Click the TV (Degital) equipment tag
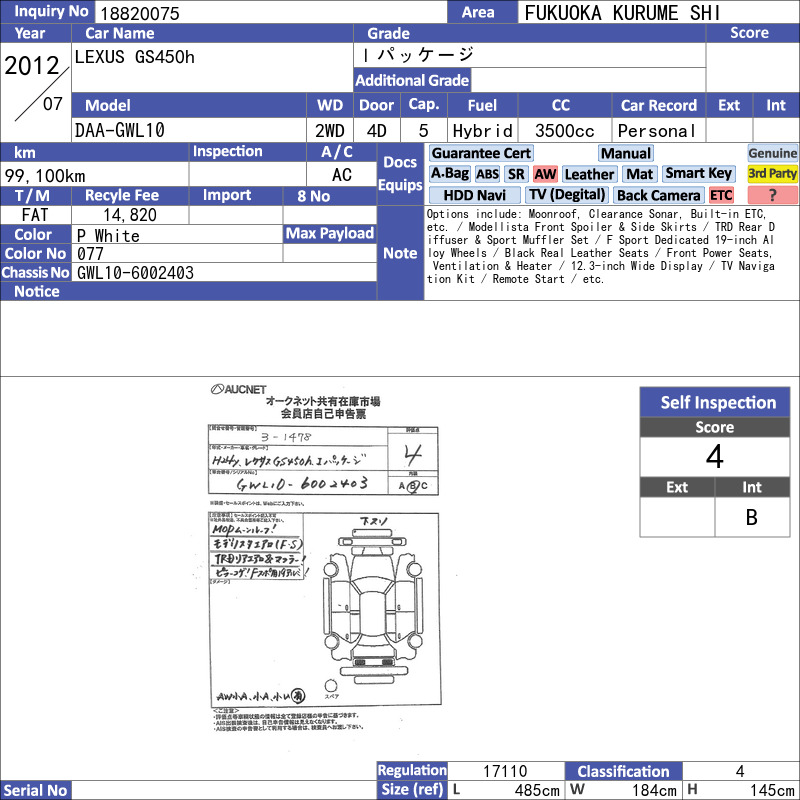Screen dimensions: 800x800 pyautogui.click(x=567, y=195)
